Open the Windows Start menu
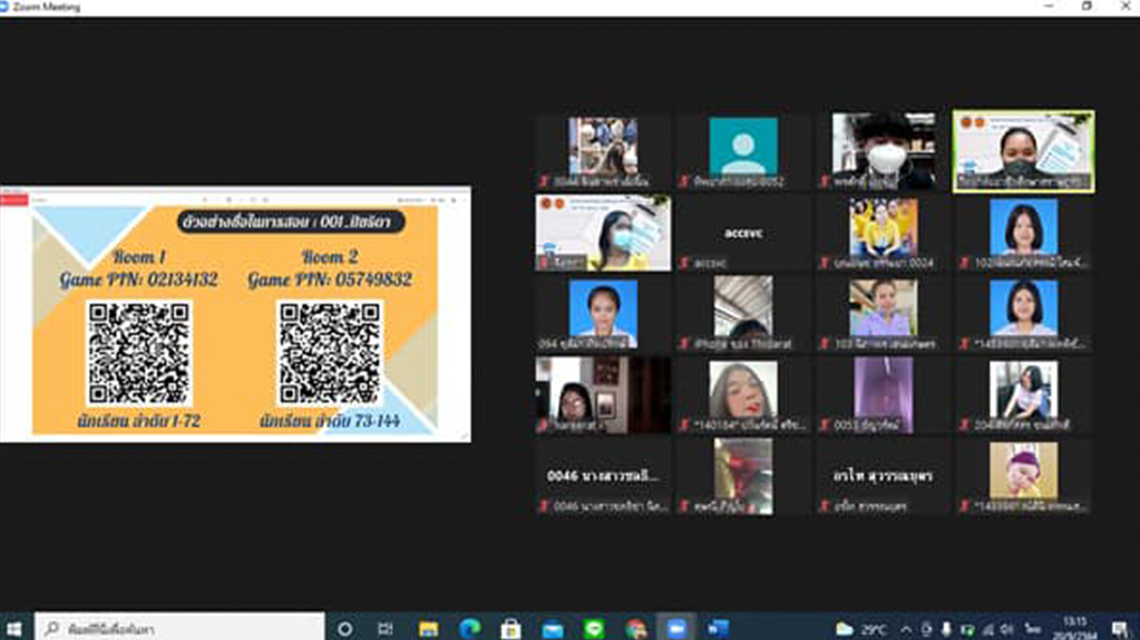This screenshot has height=640, width=1140. click(14, 628)
